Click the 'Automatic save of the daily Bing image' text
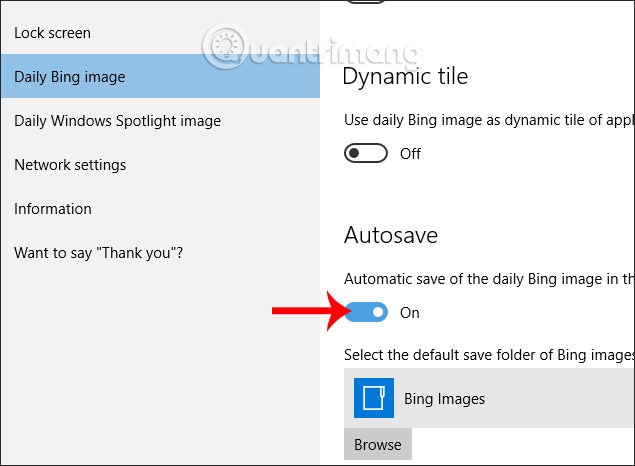Image resolution: width=635 pixels, height=466 pixels. click(x=489, y=279)
